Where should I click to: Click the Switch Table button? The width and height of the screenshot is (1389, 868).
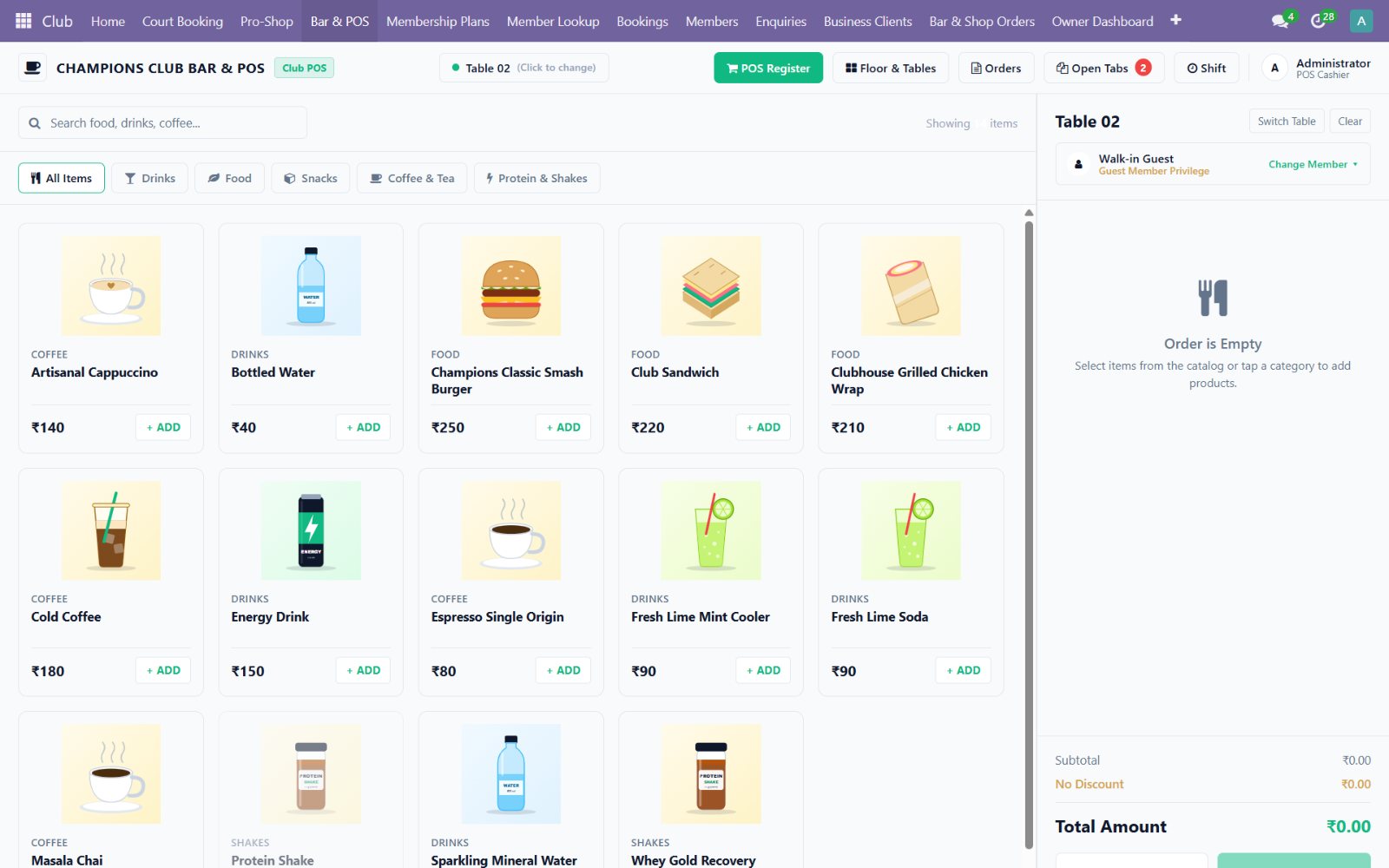point(1286,122)
